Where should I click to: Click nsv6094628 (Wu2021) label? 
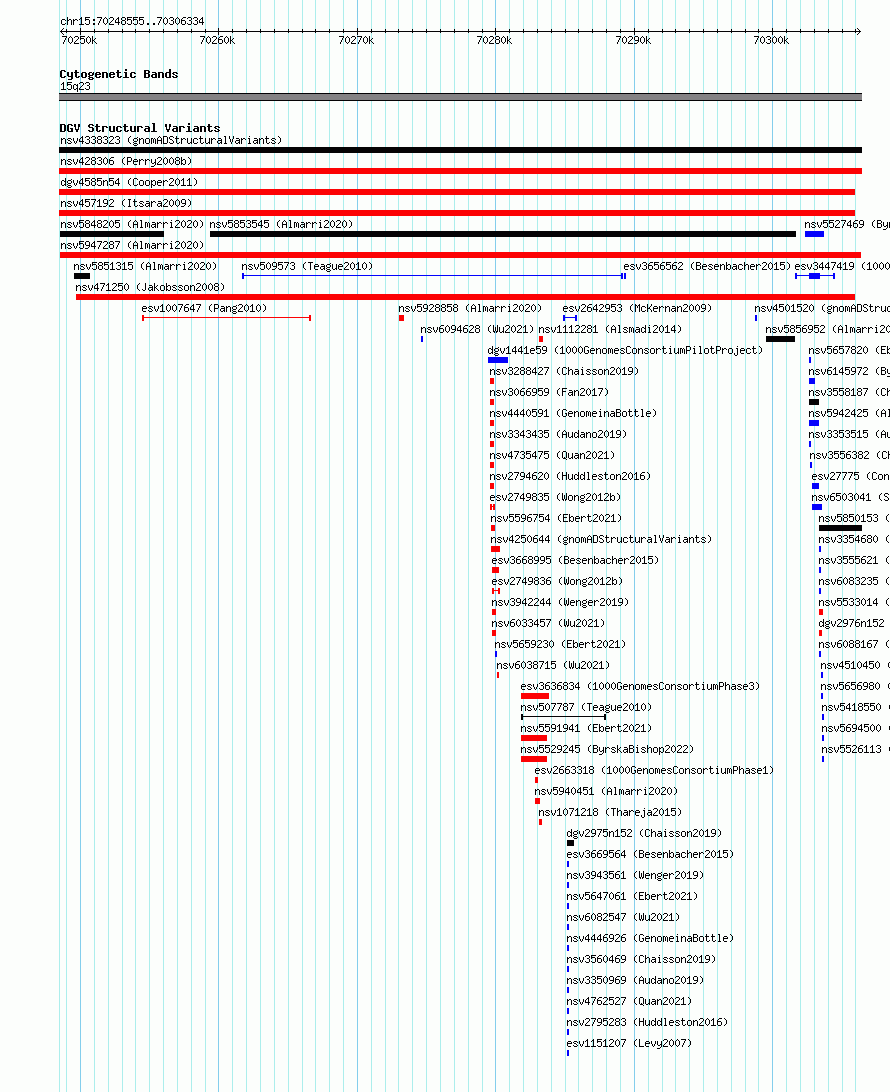pyautogui.click(x=477, y=328)
